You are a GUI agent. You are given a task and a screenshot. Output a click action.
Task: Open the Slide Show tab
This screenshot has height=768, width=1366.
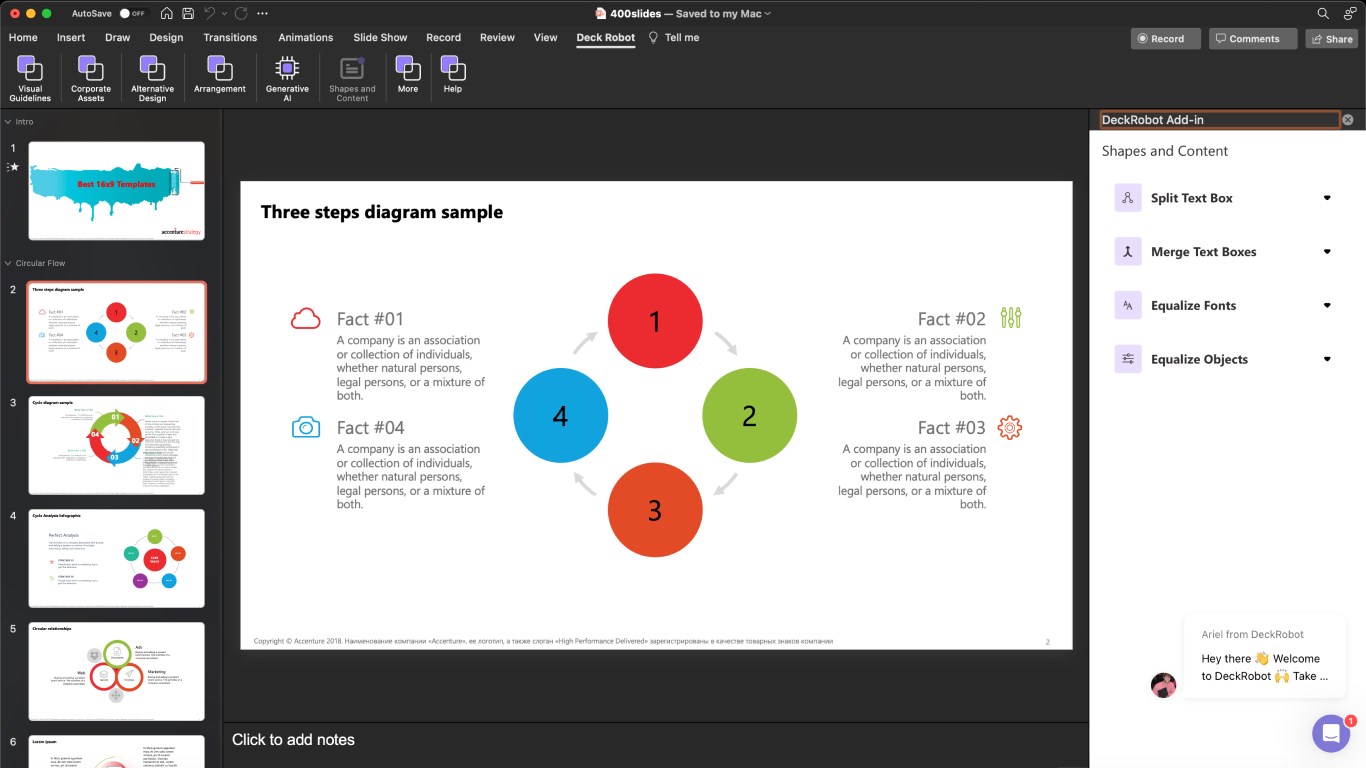[x=380, y=37]
